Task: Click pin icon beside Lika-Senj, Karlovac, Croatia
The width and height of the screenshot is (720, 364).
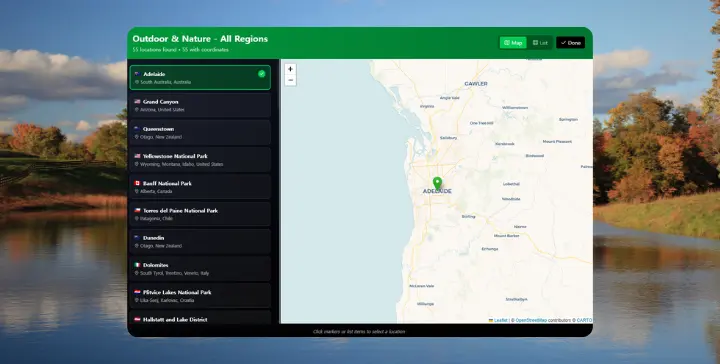Action: tap(136, 300)
